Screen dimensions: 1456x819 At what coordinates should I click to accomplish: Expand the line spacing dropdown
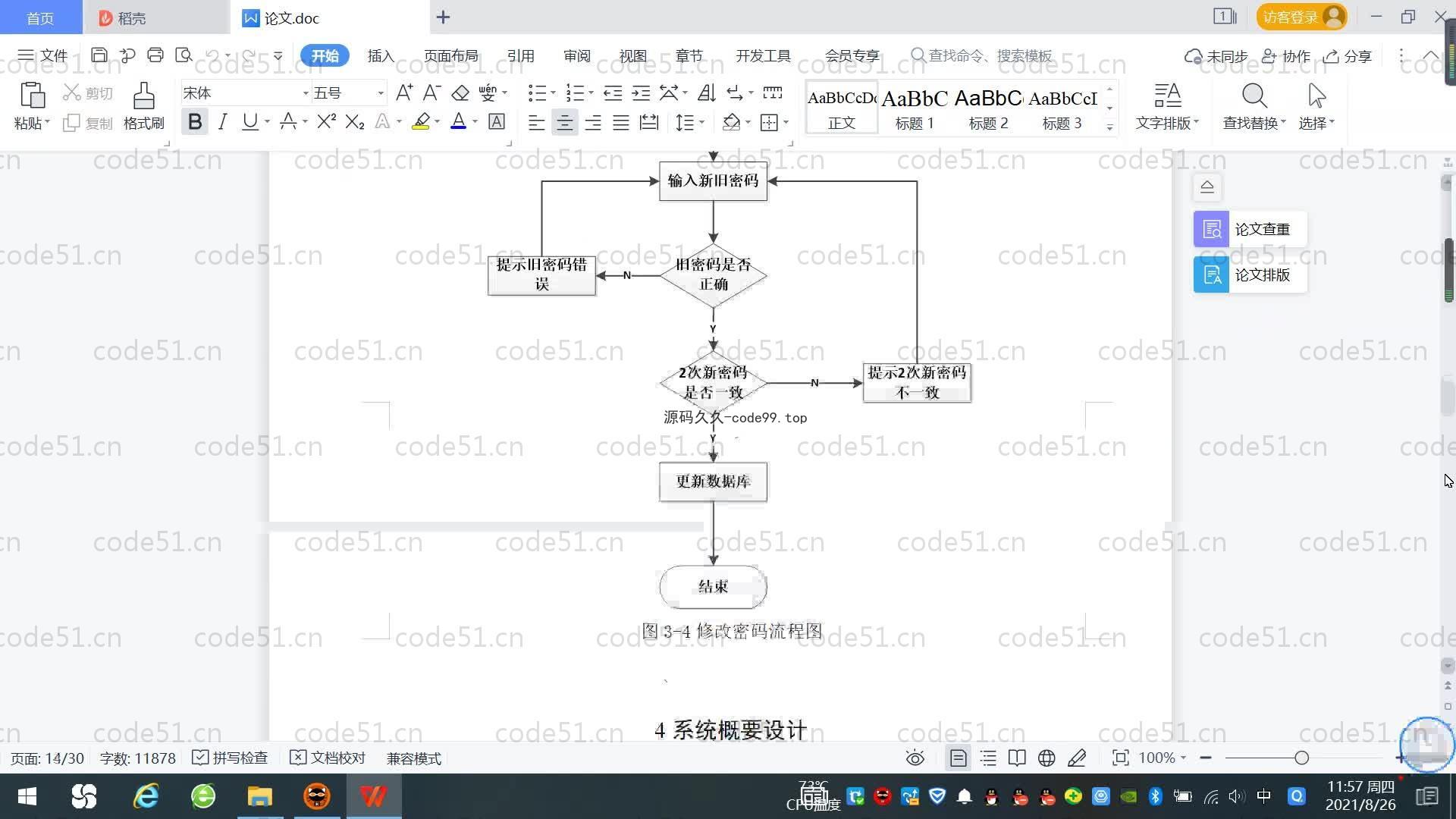(701, 122)
